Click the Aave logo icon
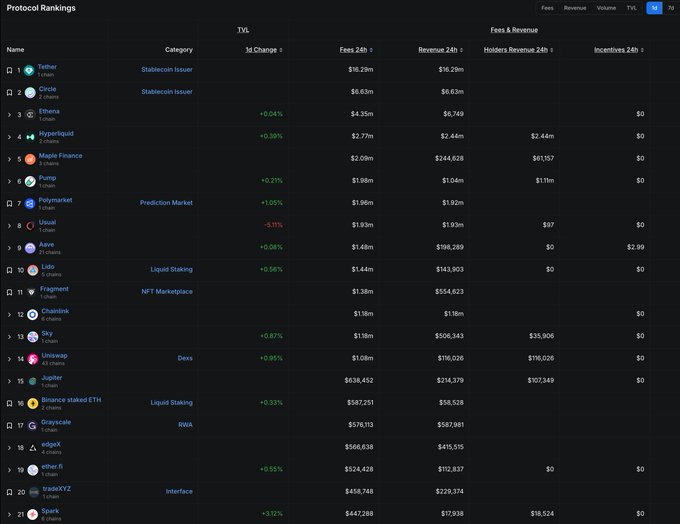 click(x=30, y=247)
